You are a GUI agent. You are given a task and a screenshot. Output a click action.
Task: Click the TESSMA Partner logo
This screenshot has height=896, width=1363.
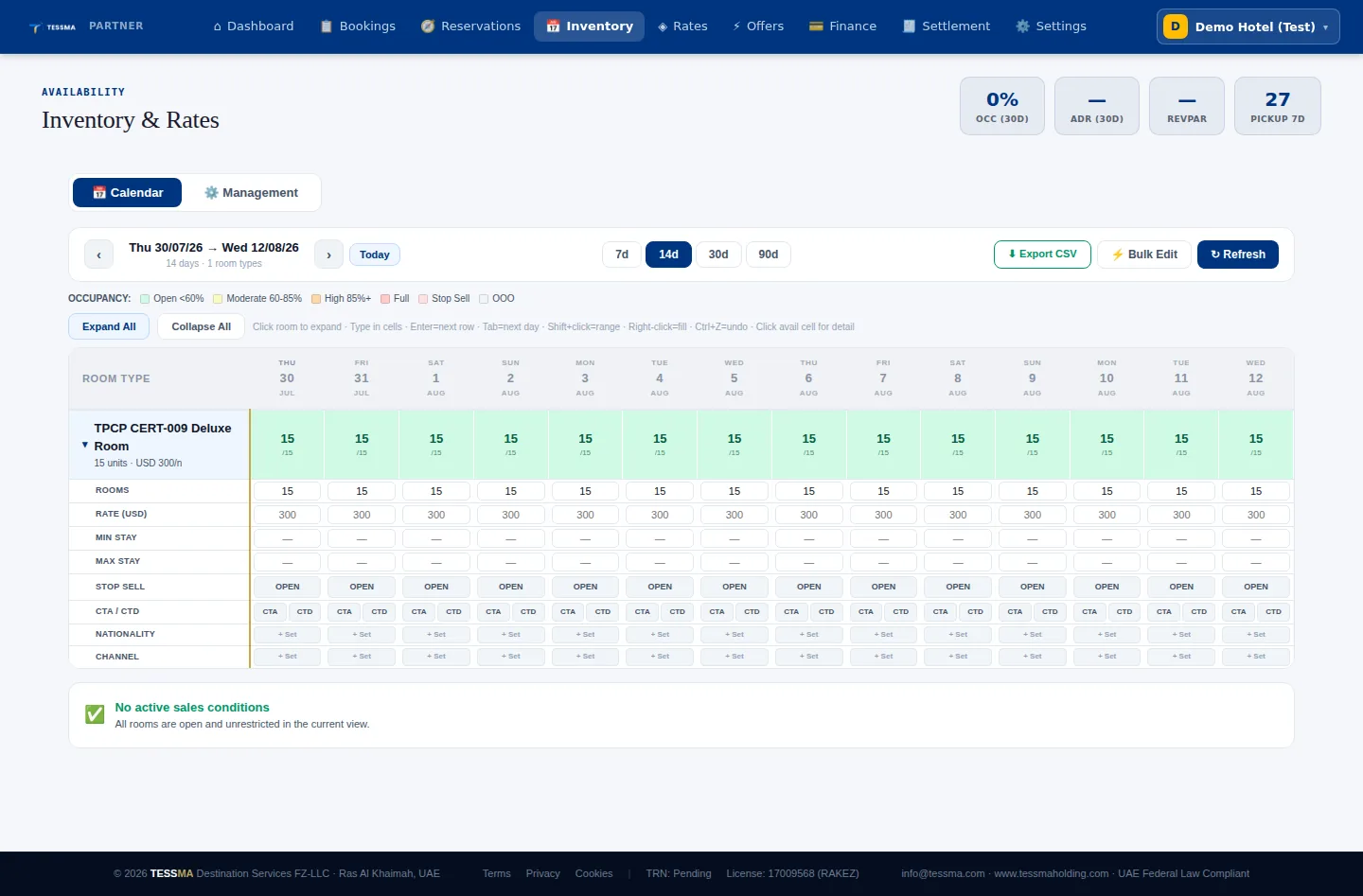pyautogui.click(x=86, y=26)
